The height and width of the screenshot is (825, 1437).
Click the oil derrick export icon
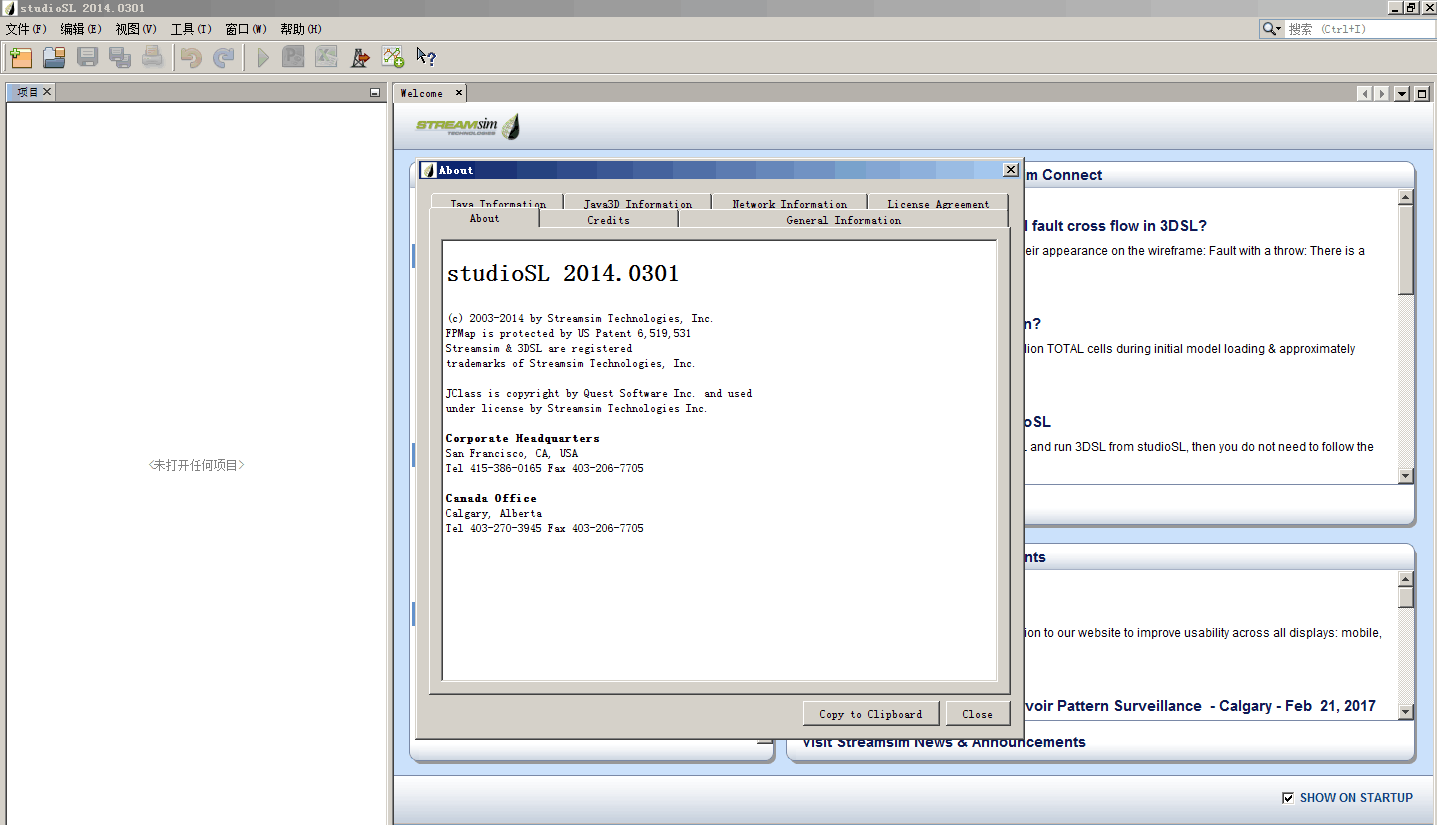[360, 58]
